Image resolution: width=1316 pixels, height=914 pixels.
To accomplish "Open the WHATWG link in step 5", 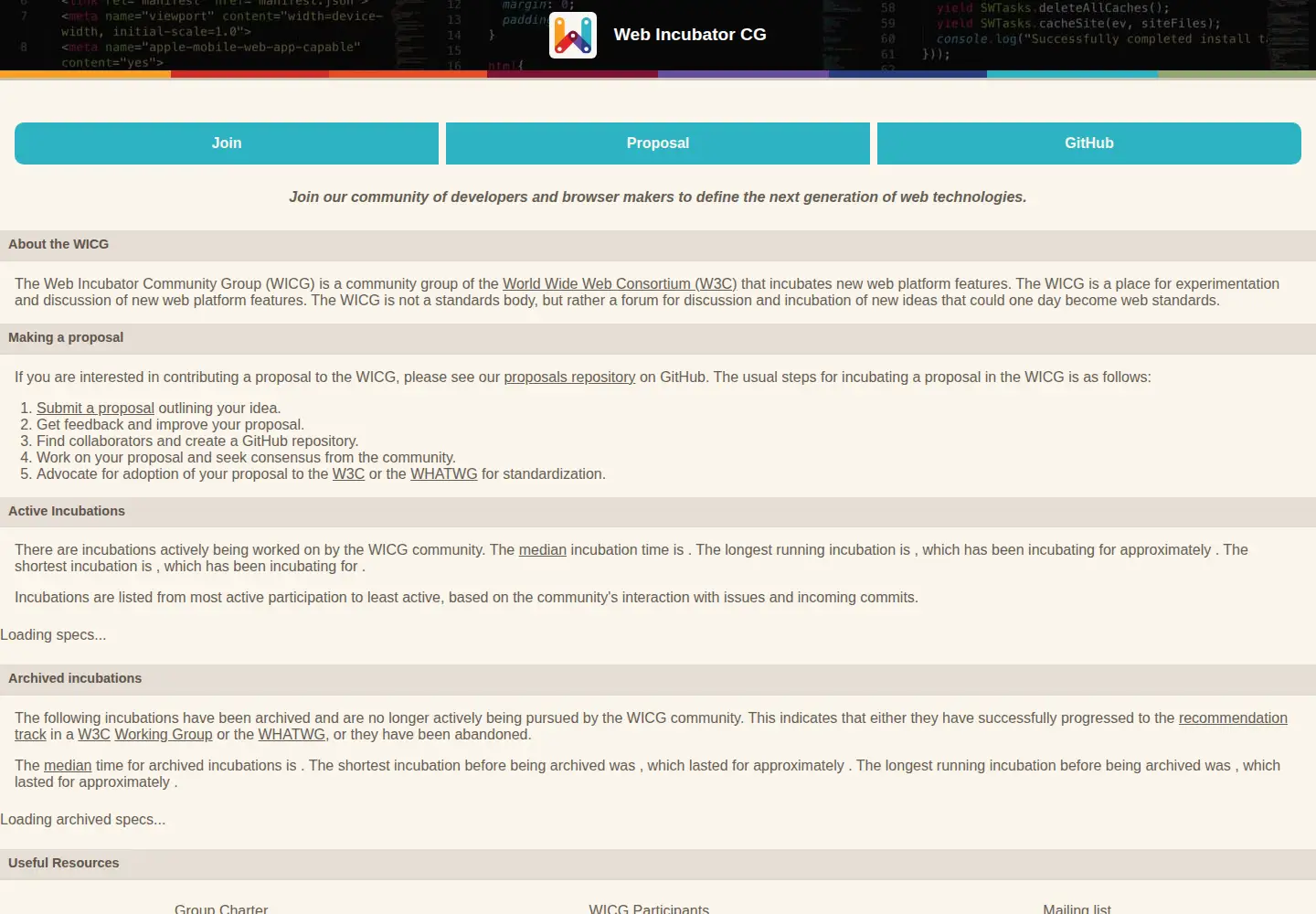I will click(x=444, y=474).
